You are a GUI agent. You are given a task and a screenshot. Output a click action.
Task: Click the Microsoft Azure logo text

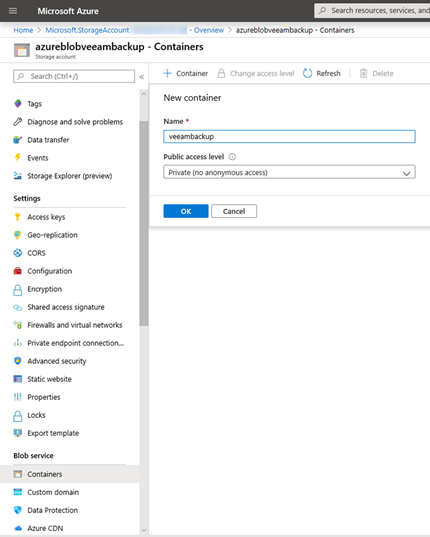(68, 11)
